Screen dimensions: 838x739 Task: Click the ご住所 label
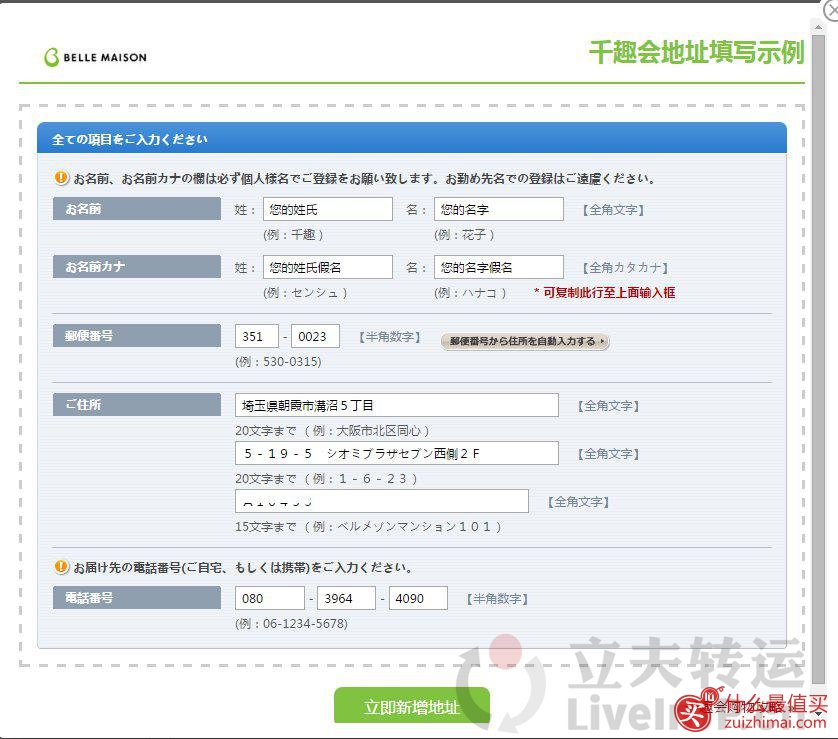pyautogui.click(x=137, y=404)
